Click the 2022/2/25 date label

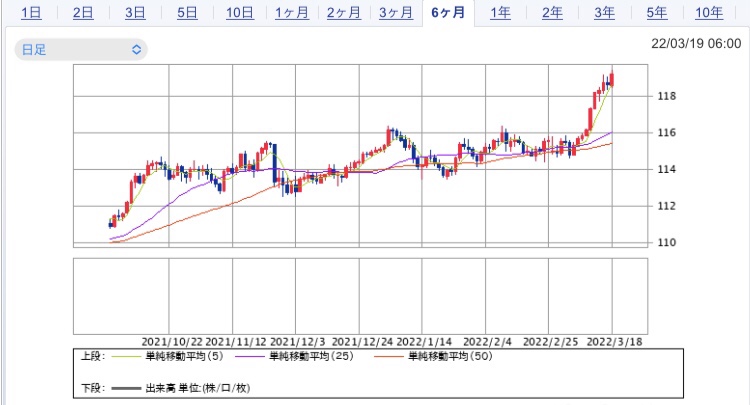551,342
